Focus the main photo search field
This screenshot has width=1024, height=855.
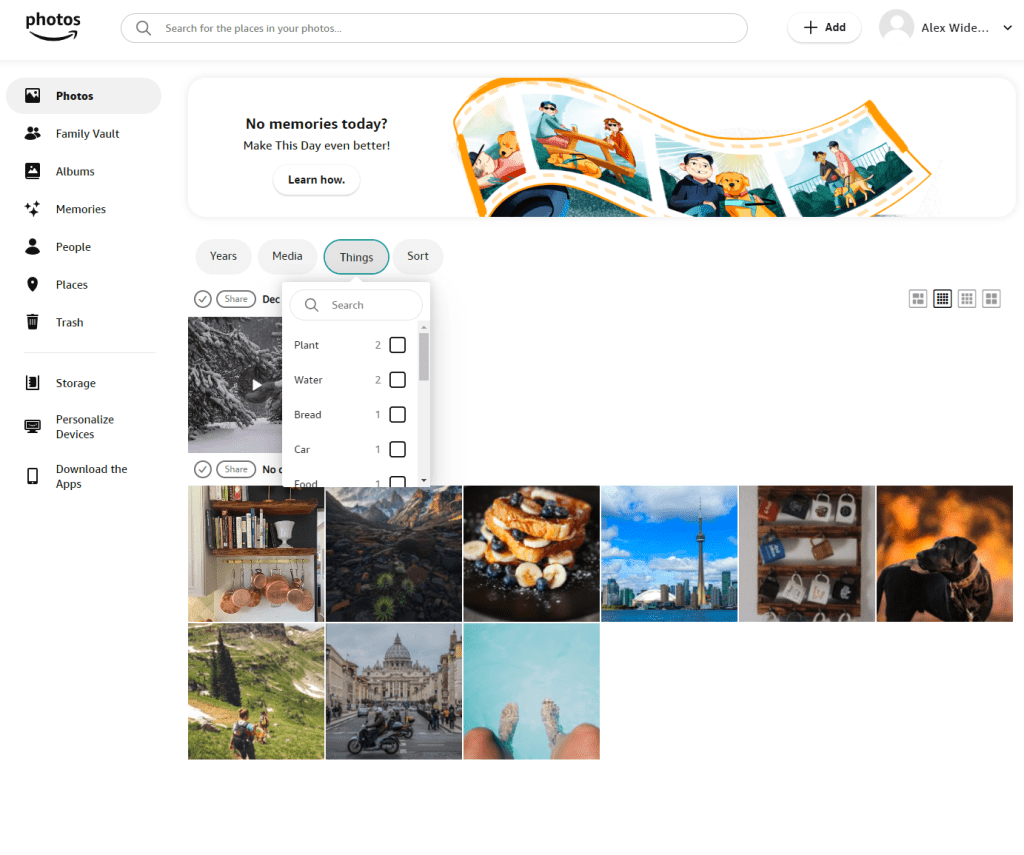(x=434, y=28)
